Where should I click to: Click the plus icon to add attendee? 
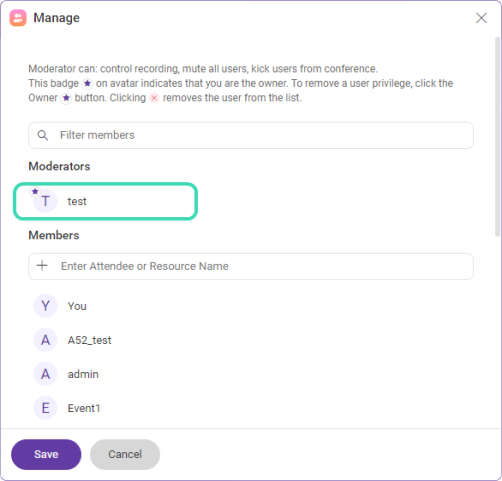coord(42,266)
